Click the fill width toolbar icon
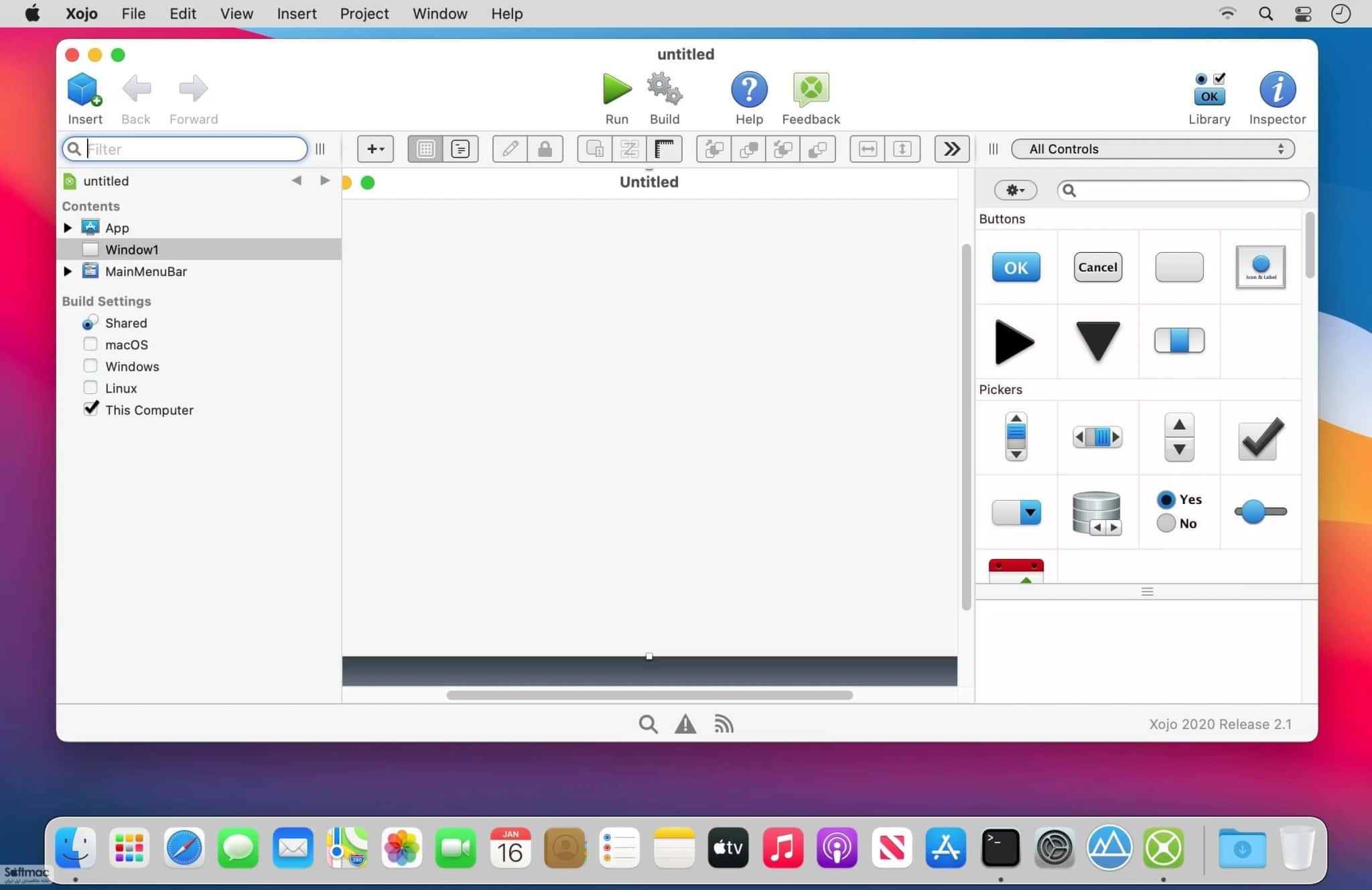1372x890 pixels. click(868, 149)
